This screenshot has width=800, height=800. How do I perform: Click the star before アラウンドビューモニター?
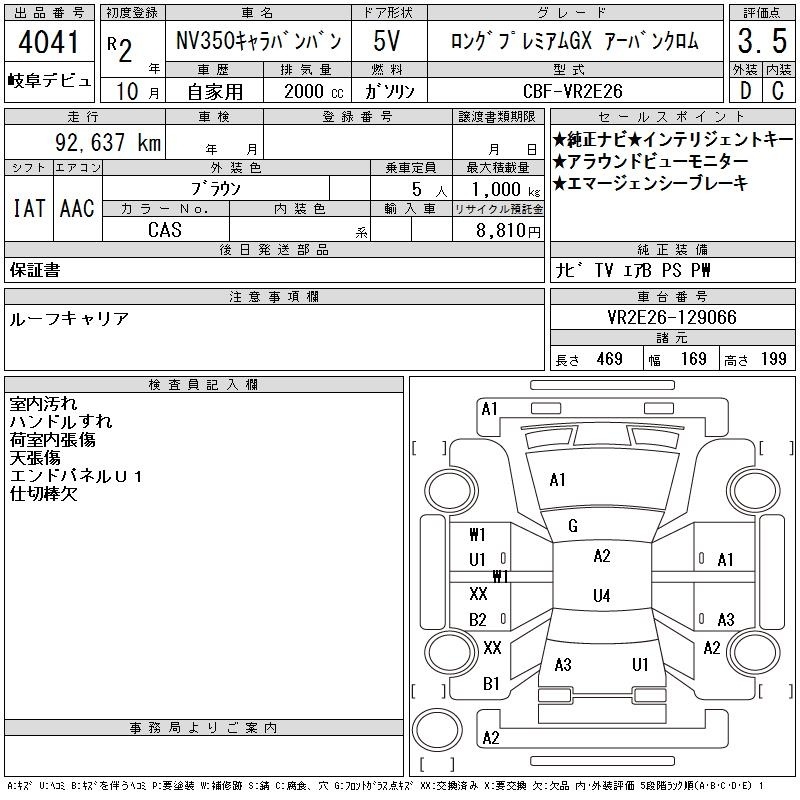560,162
